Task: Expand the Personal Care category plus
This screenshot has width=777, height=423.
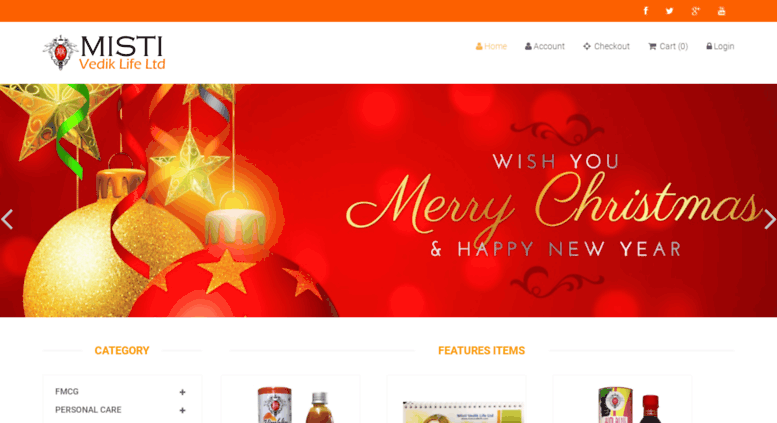Action: pos(182,410)
